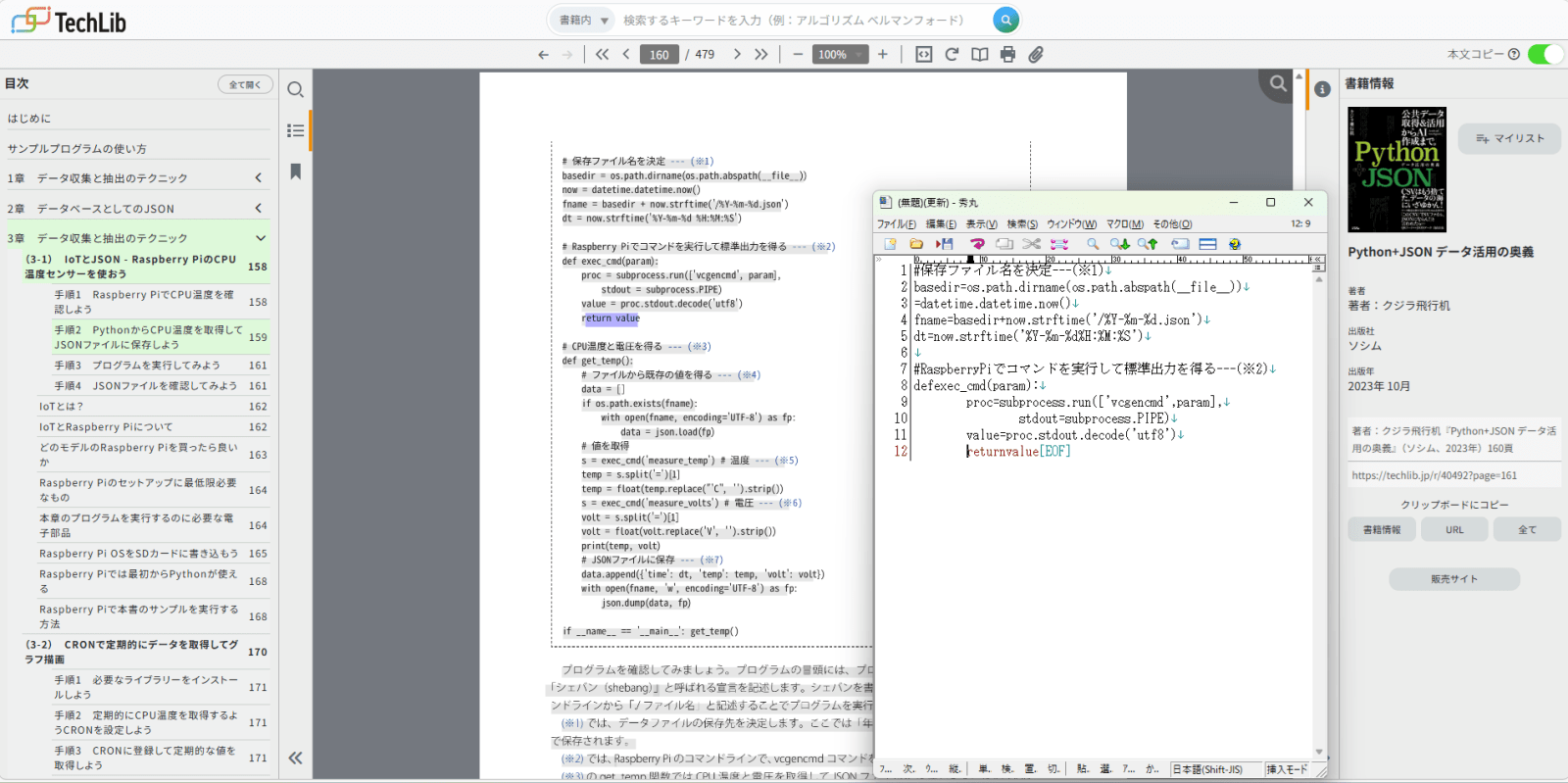Collapse the sidebar with the double-left chevron
1568x783 pixels.
click(x=295, y=758)
